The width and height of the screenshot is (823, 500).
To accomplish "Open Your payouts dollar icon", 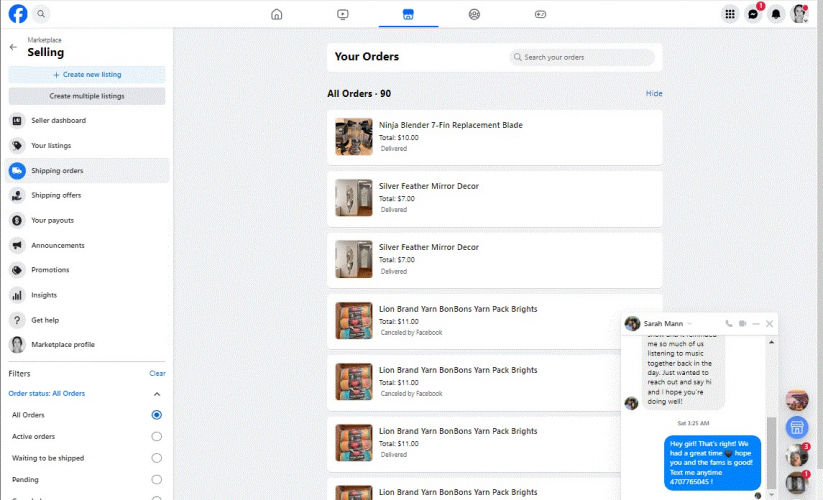I will coord(17,220).
